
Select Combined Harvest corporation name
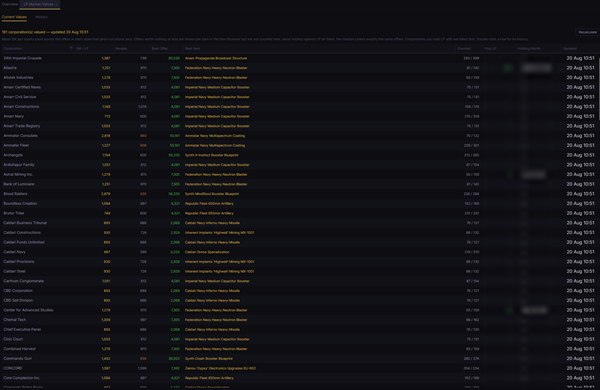coord(20,349)
